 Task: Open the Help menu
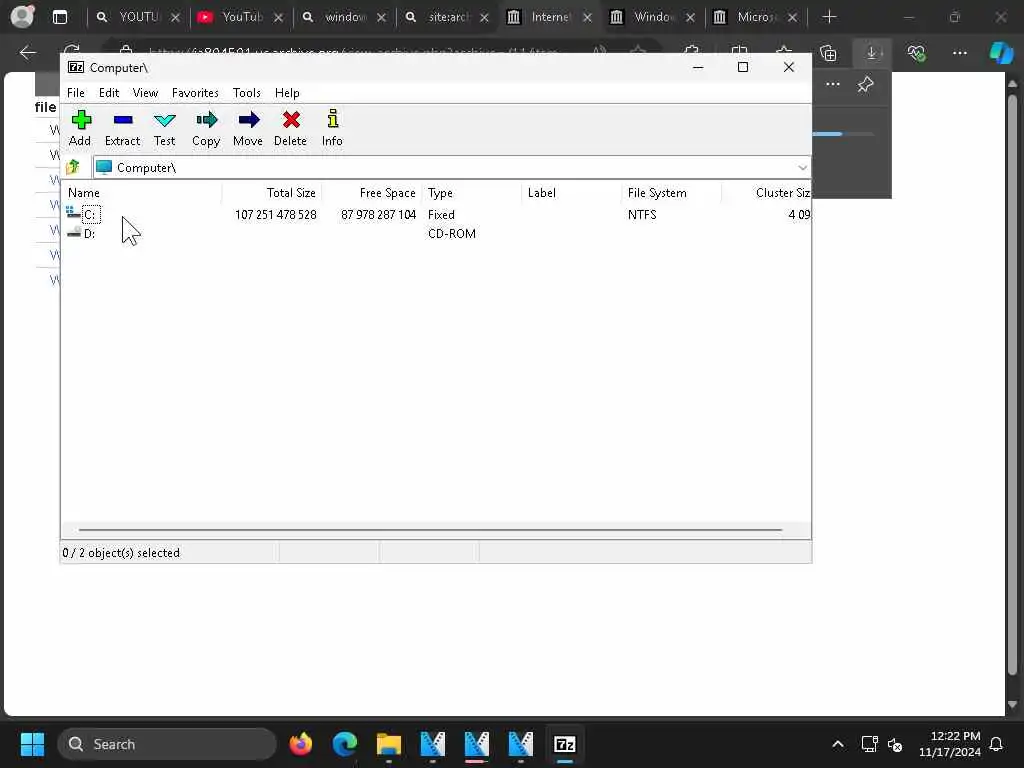tap(287, 93)
